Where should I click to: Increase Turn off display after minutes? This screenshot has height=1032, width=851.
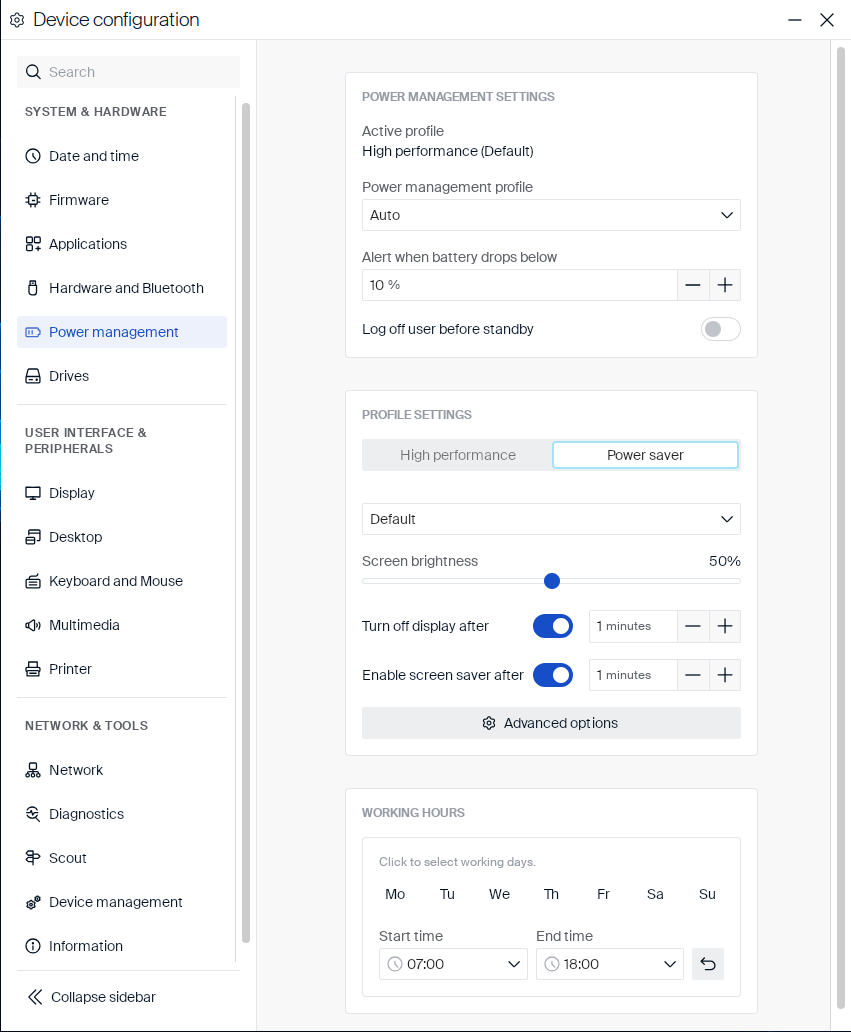click(x=725, y=626)
